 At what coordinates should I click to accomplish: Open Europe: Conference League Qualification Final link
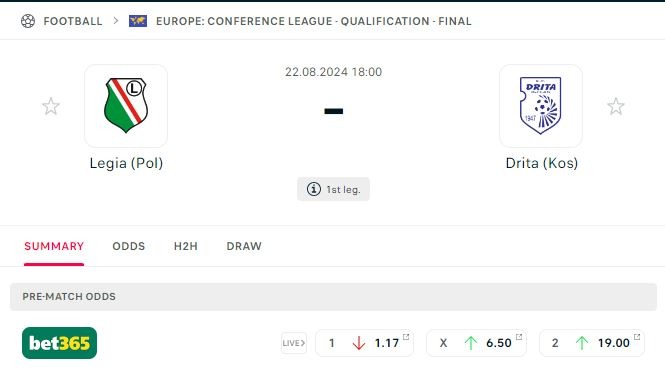(313, 21)
